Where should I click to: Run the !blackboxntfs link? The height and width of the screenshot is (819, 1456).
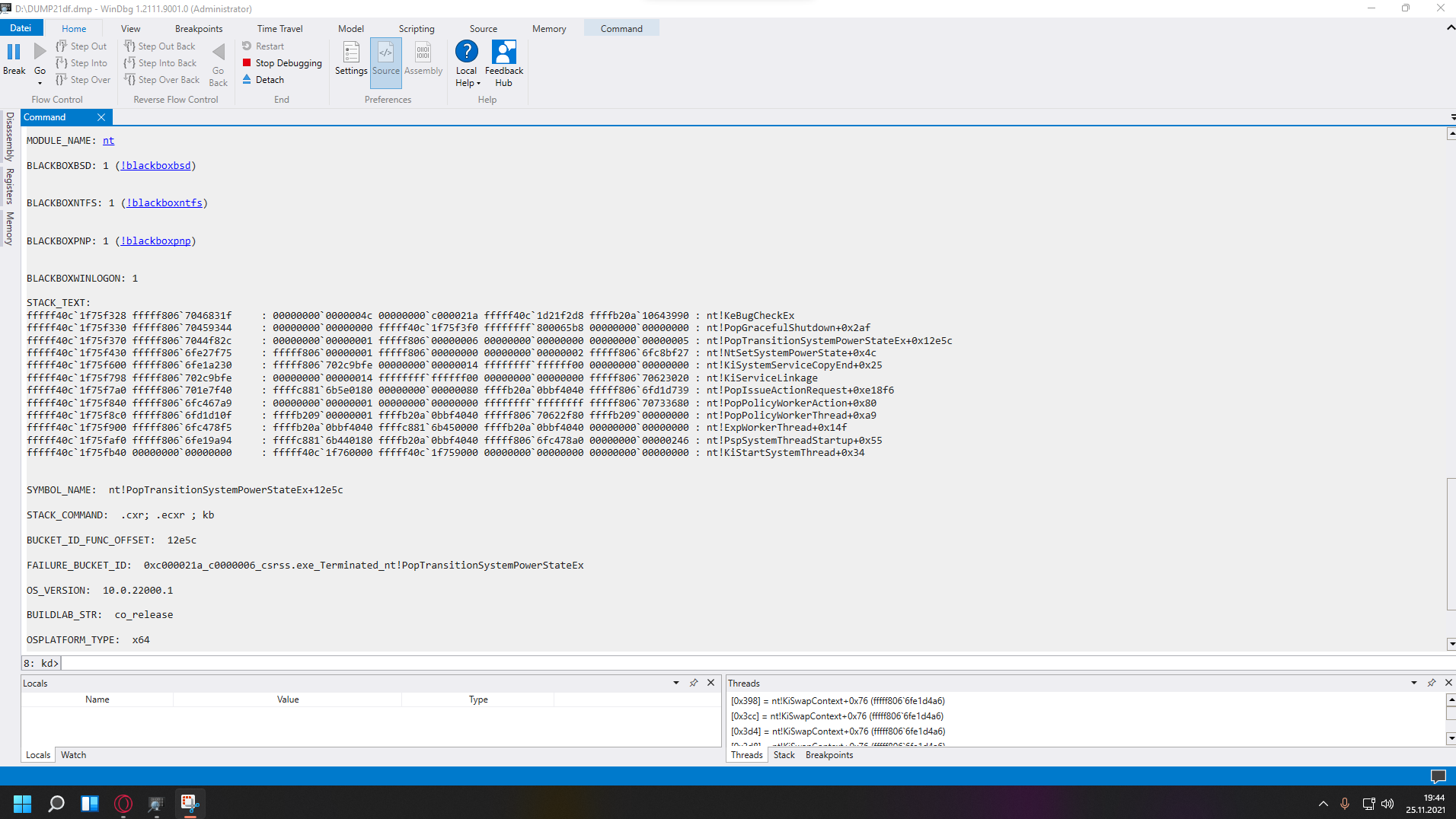coord(164,203)
